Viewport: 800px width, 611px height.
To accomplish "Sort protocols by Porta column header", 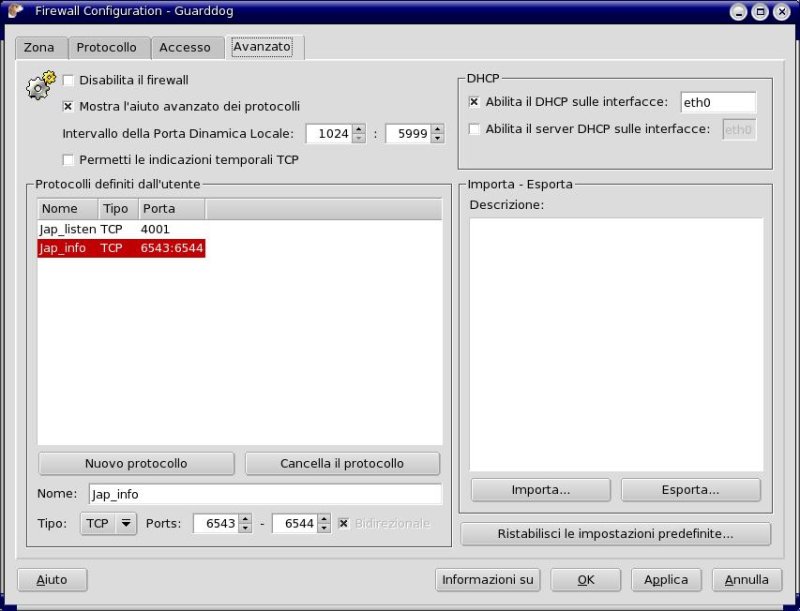I will click(x=171, y=209).
